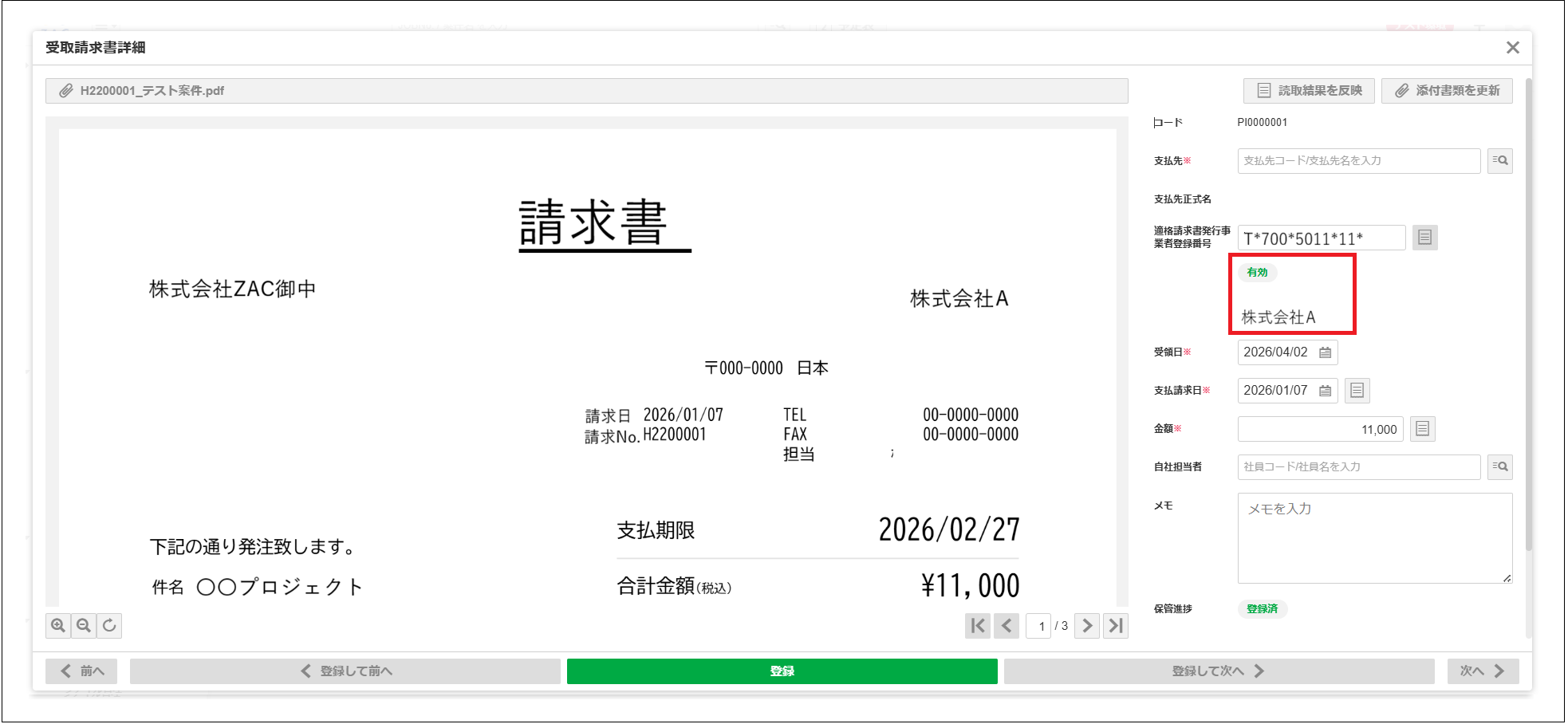The image size is (1568, 724).
Task: Close the 受取請求書詳細 dialog
Action: (1513, 48)
